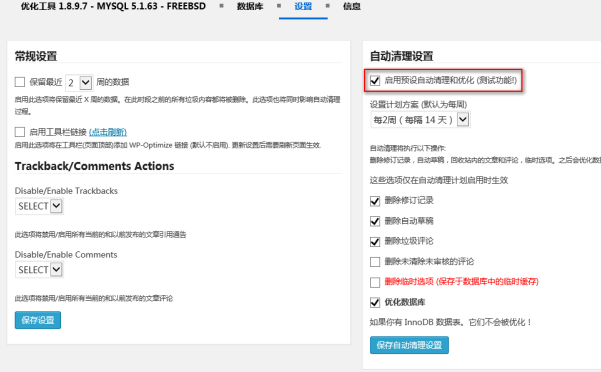The width and height of the screenshot is (601, 372).
Task: Click the 自动清理设置 heading text
Action: coord(401,56)
